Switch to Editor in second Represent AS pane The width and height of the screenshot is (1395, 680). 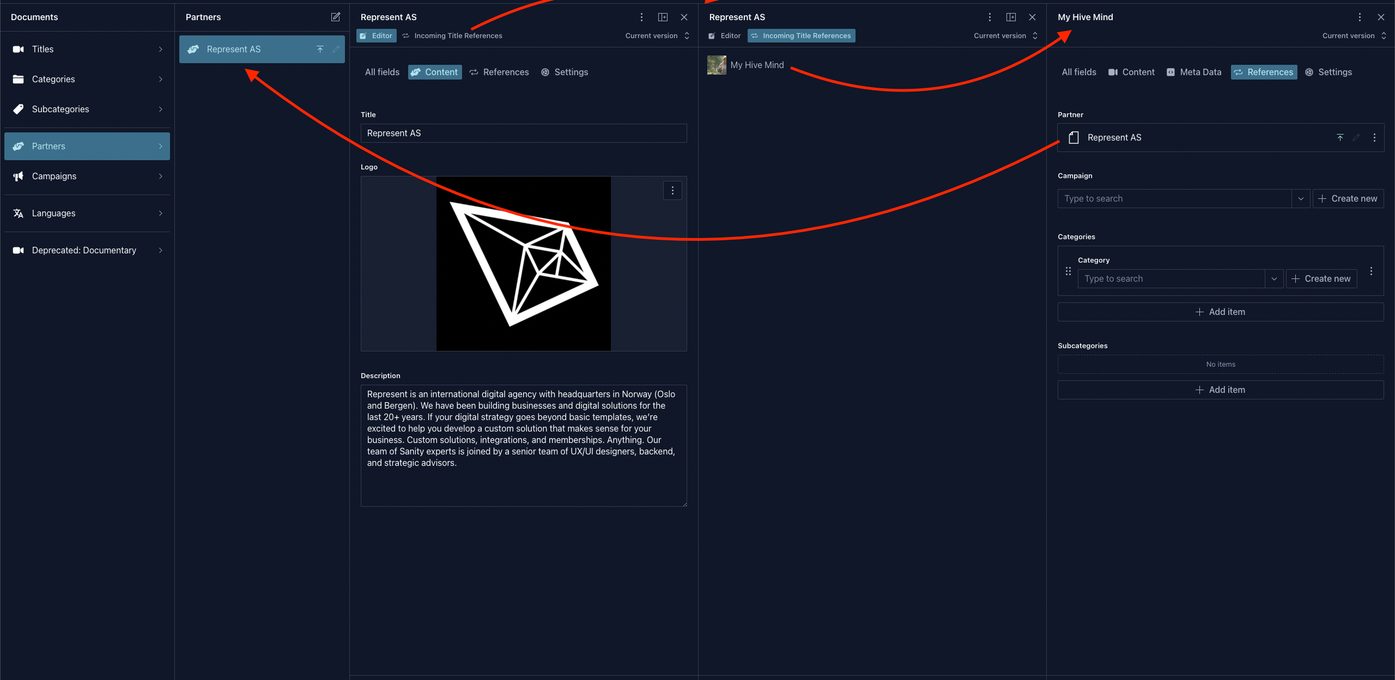[x=725, y=36]
